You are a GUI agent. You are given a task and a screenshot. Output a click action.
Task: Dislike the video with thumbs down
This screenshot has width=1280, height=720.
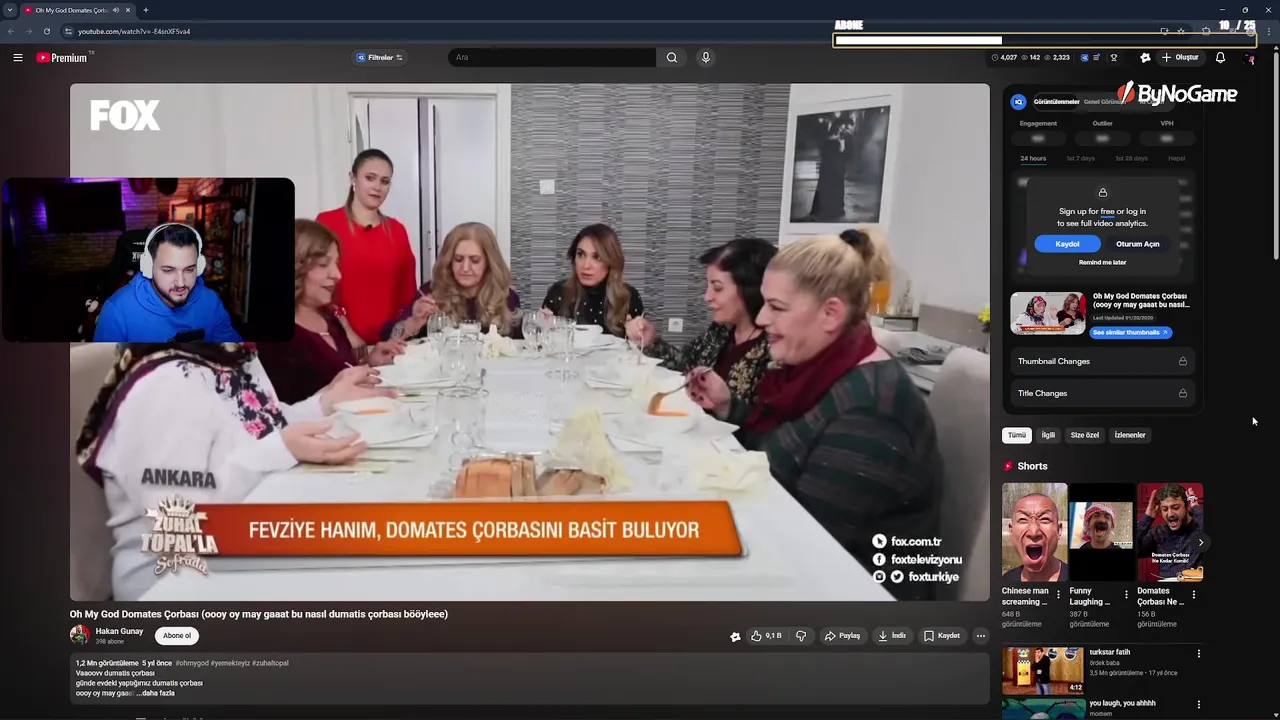pyautogui.click(x=801, y=636)
